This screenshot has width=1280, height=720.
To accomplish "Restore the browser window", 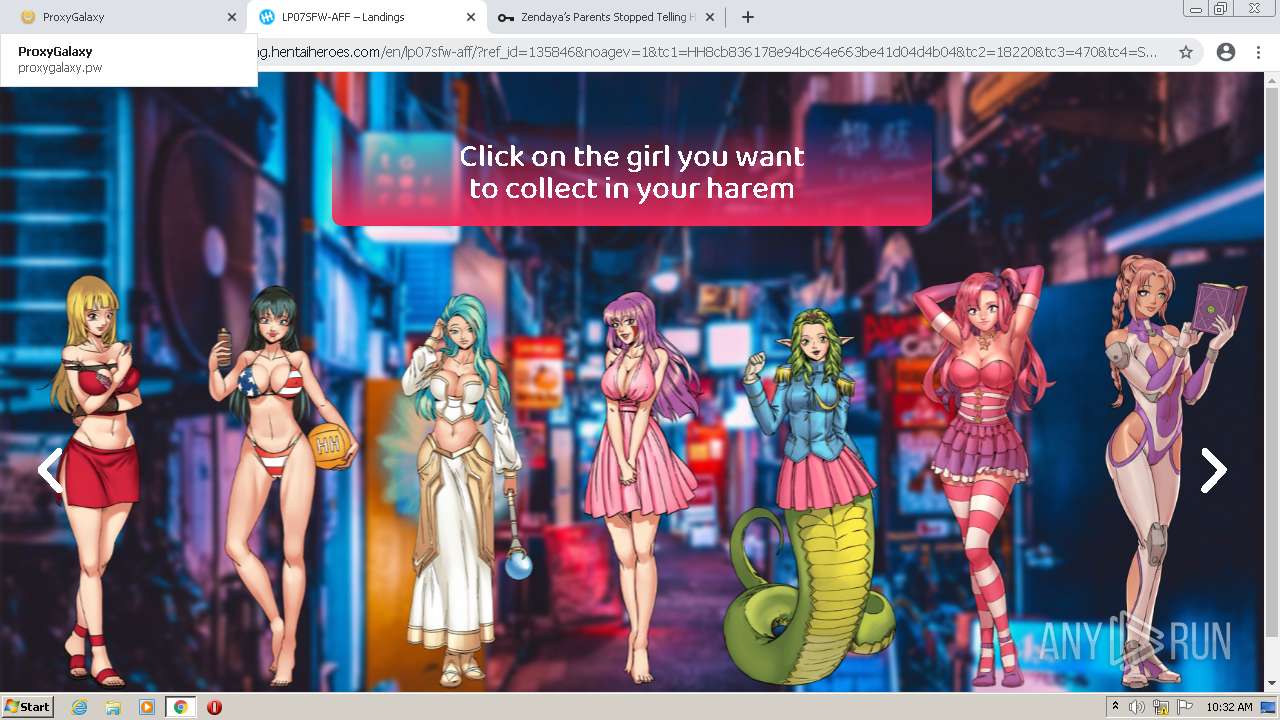I will 1220,8.
